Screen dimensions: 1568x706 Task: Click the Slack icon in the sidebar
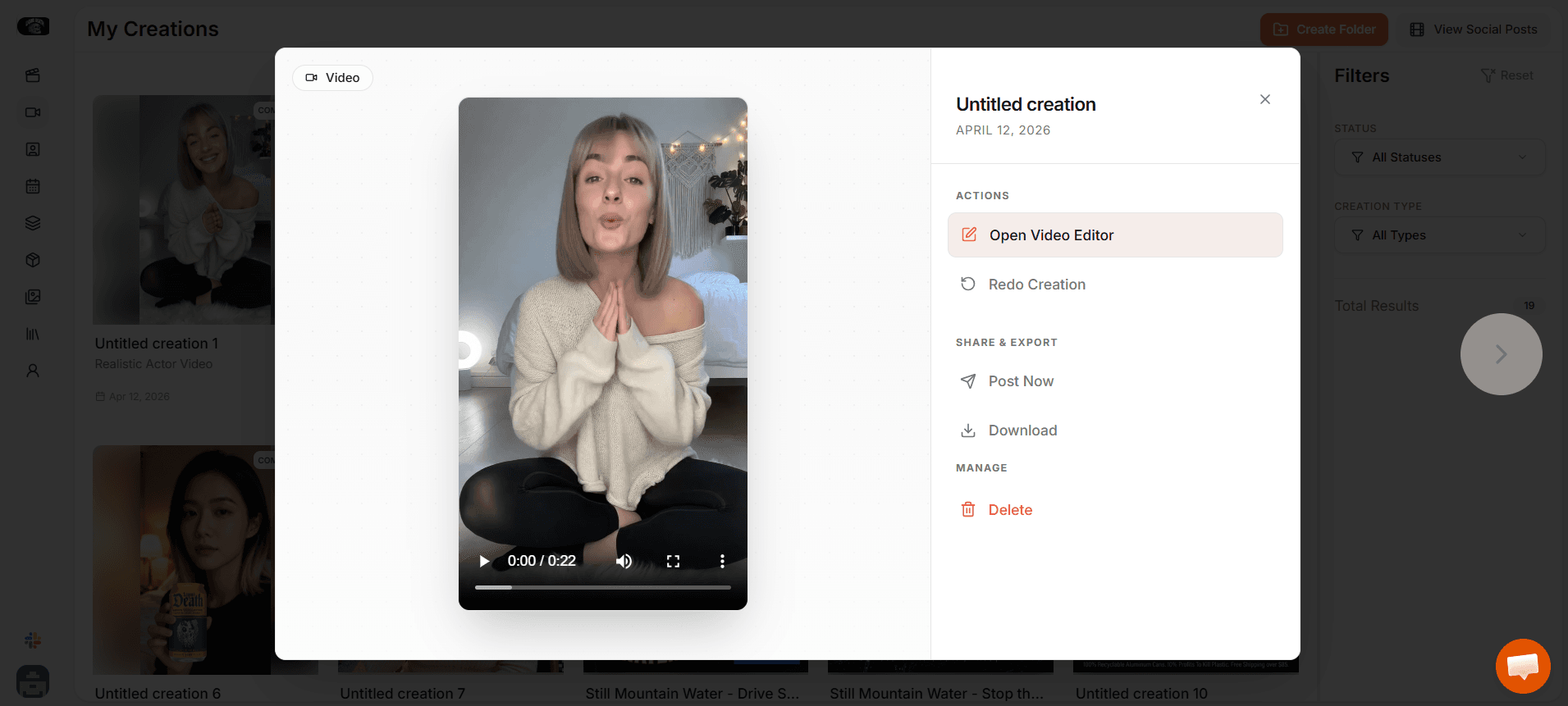pos(33,640)
